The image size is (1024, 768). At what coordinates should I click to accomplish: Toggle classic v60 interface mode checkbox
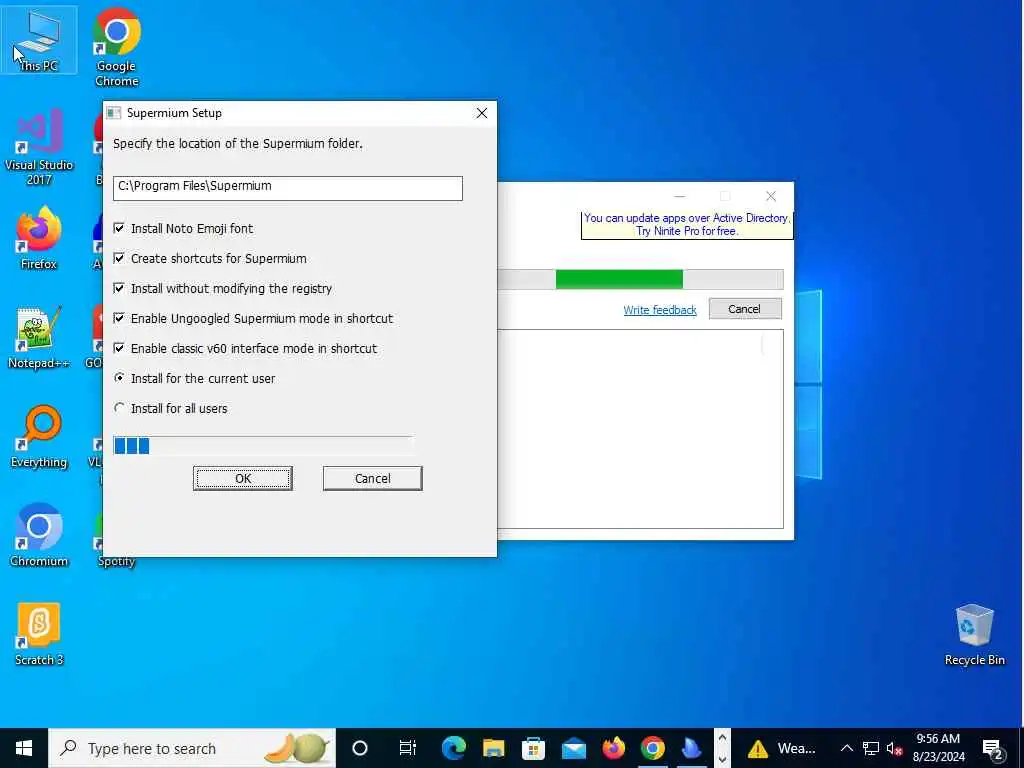[x=119, y=348]
